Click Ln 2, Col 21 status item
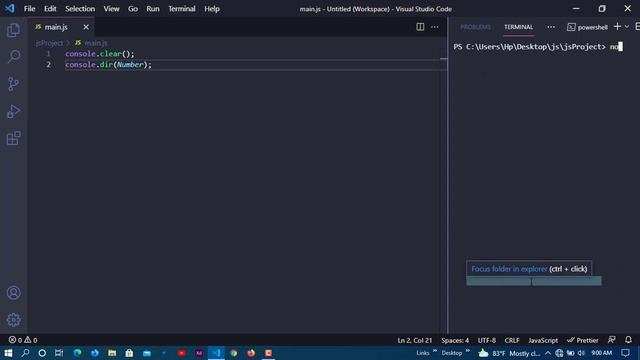 coord(415,340)
